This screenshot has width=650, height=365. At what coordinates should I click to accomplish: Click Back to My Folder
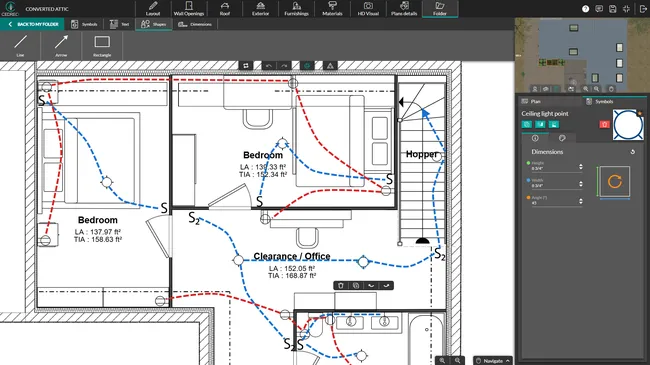(32, 24)
